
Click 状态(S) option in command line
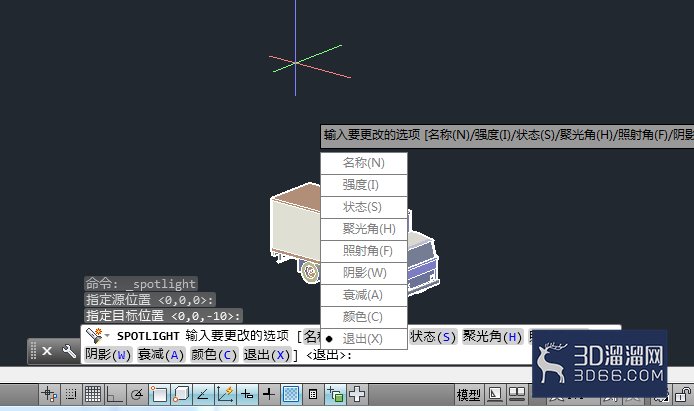(432, 337)
